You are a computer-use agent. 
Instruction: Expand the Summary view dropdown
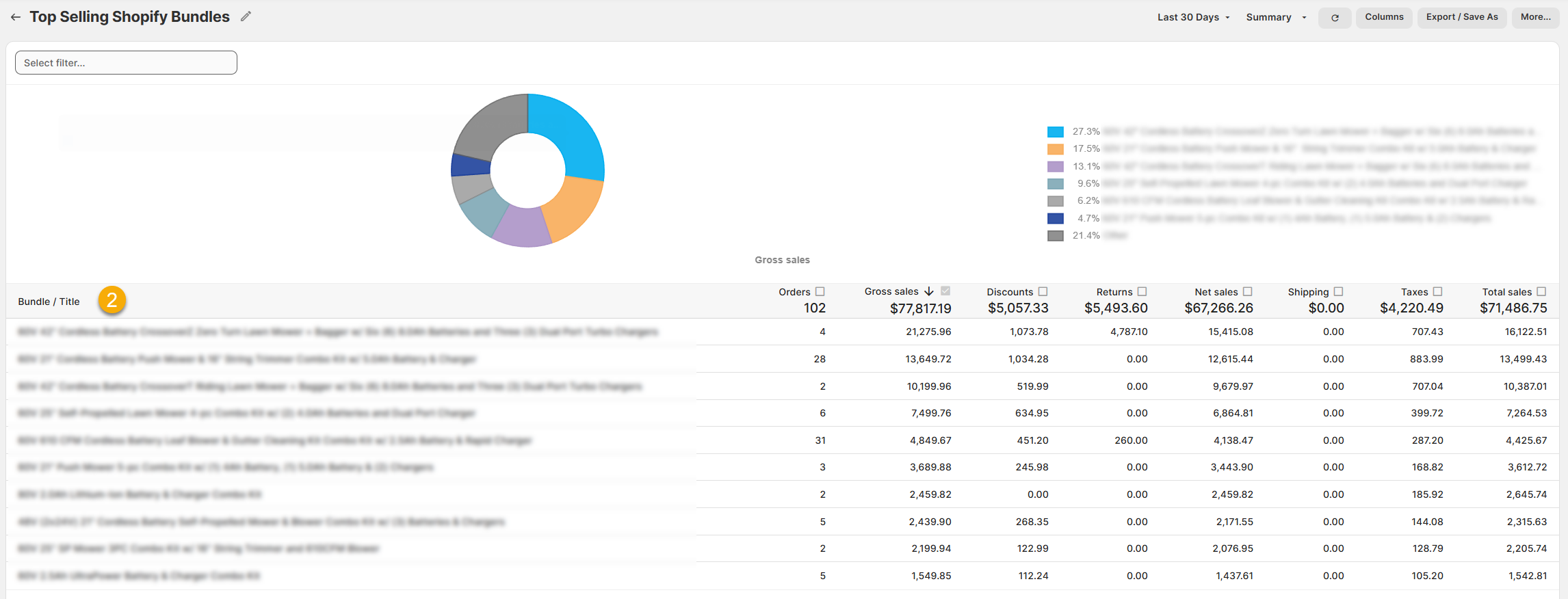tap(1275, 17)
